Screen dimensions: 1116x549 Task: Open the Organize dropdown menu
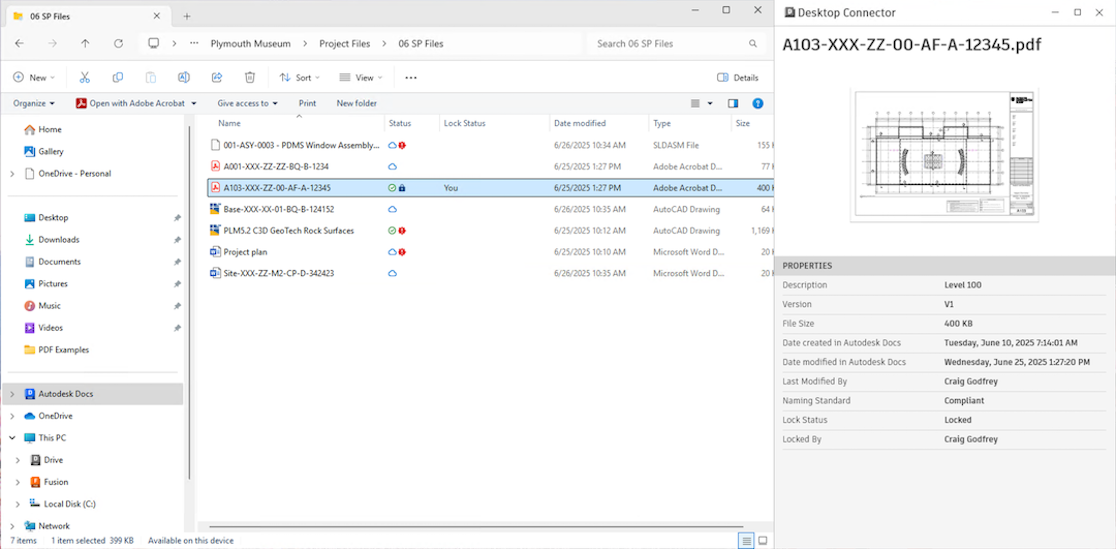click(34, 103)
